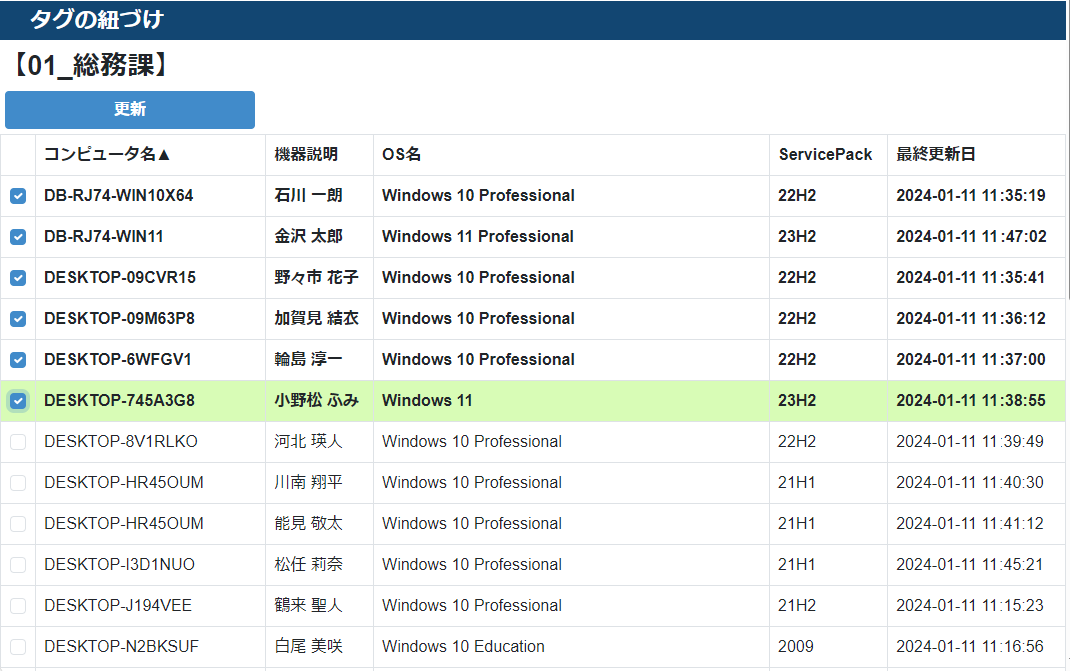Uncheck DESKTOP-09CVR15 row checkbox
Viewport: 1070px width, 671px height.
(18, 278)
